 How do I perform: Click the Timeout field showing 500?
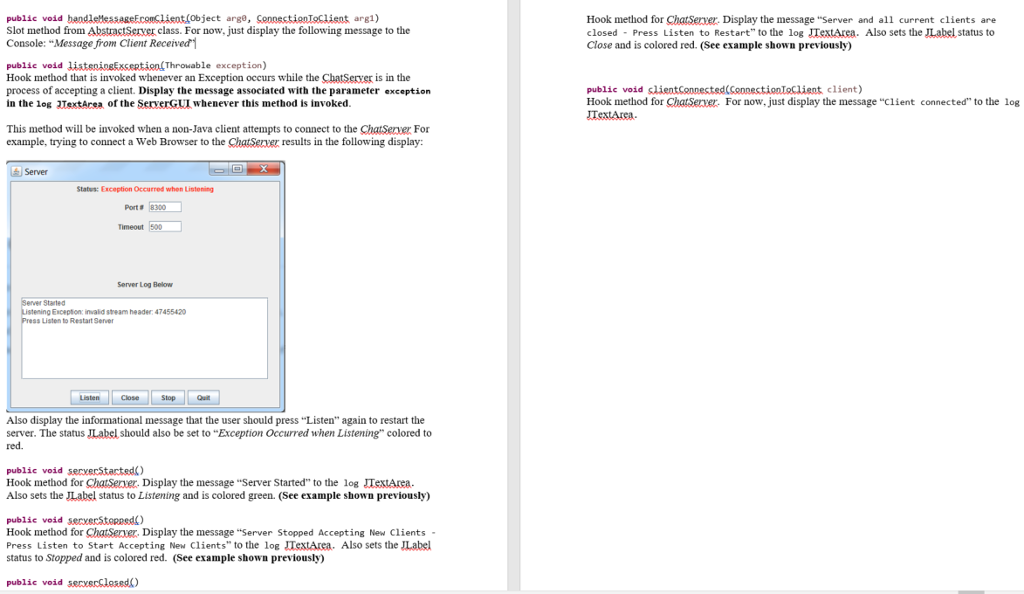[163, 227]
